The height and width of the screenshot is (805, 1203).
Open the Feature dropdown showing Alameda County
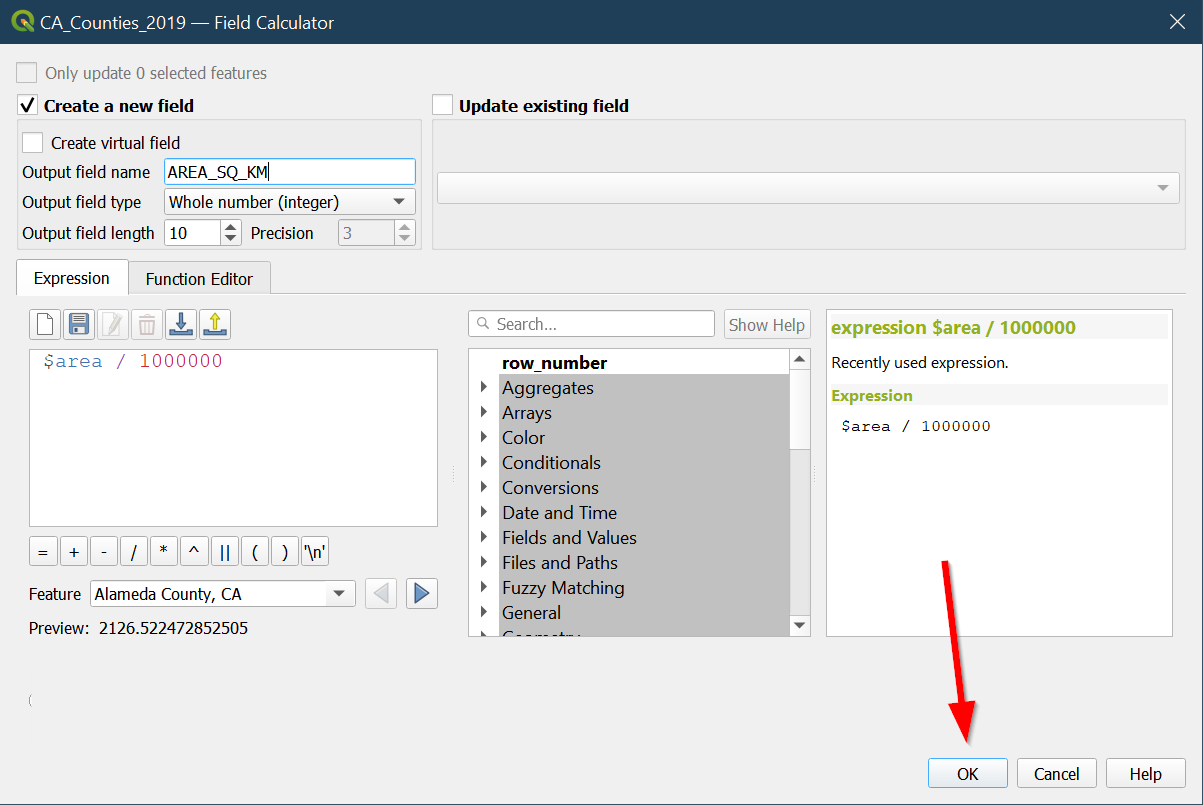tap(222, 594)
